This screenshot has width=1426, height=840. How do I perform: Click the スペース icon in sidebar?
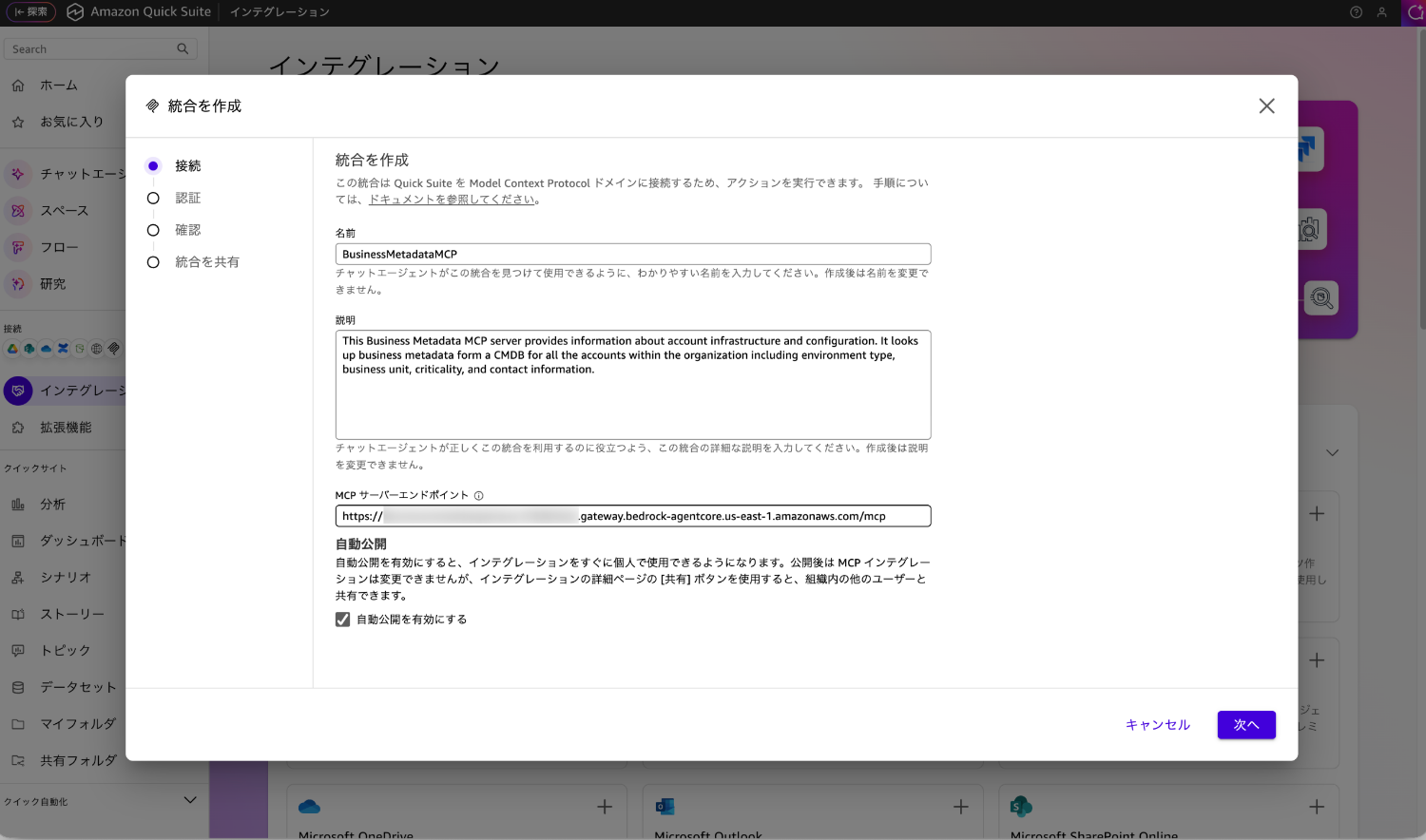tap(18, 211)
